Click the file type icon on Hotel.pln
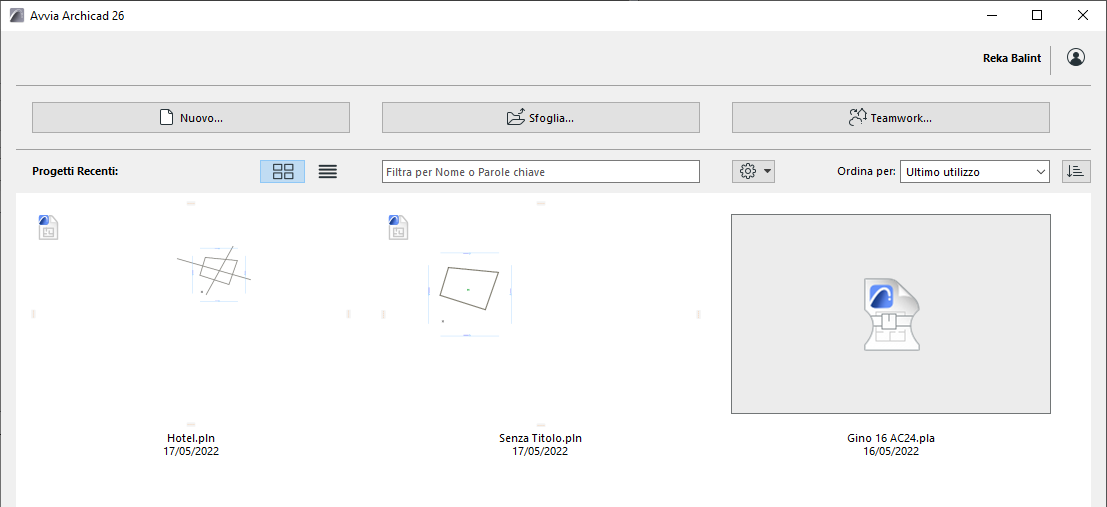The image size is (1107, 507). click(48, 227)
